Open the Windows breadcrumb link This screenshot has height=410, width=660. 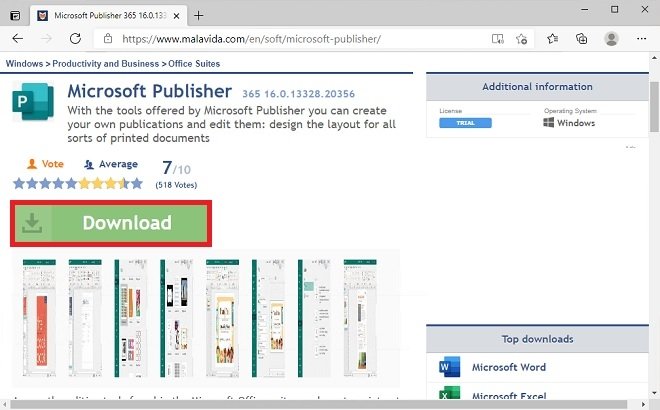pyautogui.click(x=24, y=64)
